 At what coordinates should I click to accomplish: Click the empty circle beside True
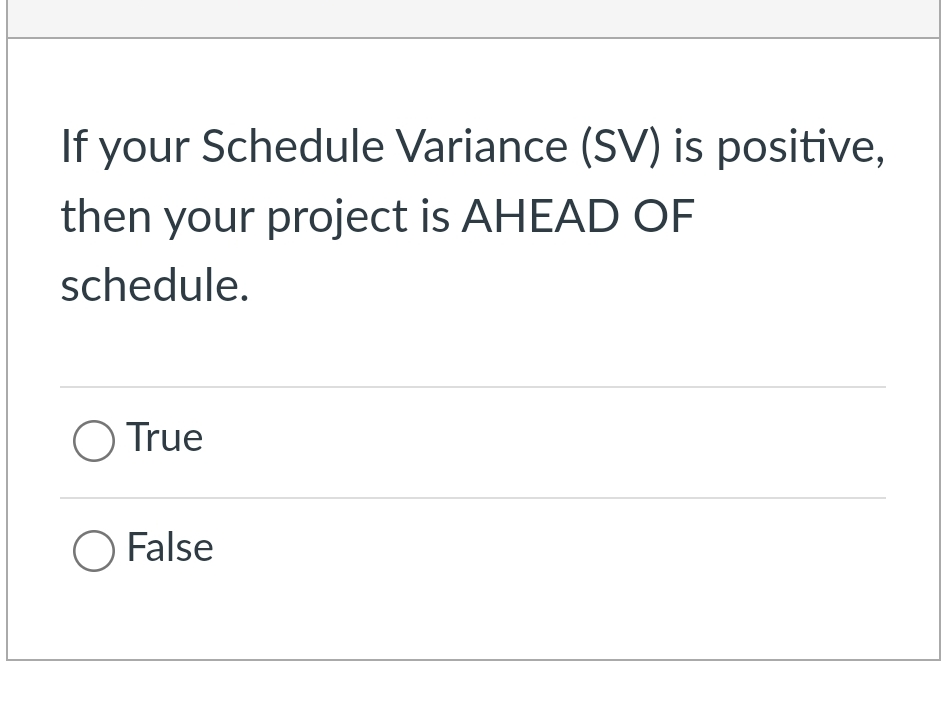pyautogui.click(x=93, y=440)
